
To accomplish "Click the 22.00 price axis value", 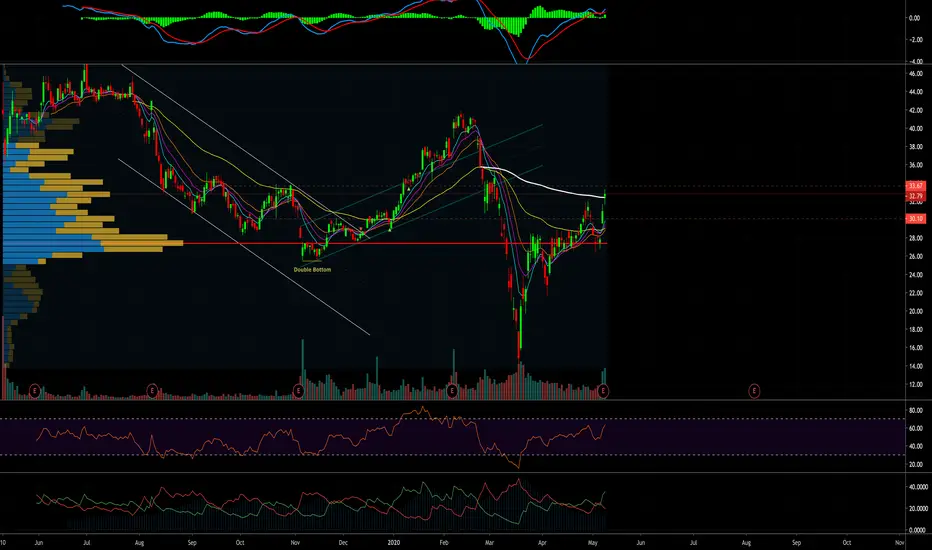I will pyautogui.click(x=915, y=293).
